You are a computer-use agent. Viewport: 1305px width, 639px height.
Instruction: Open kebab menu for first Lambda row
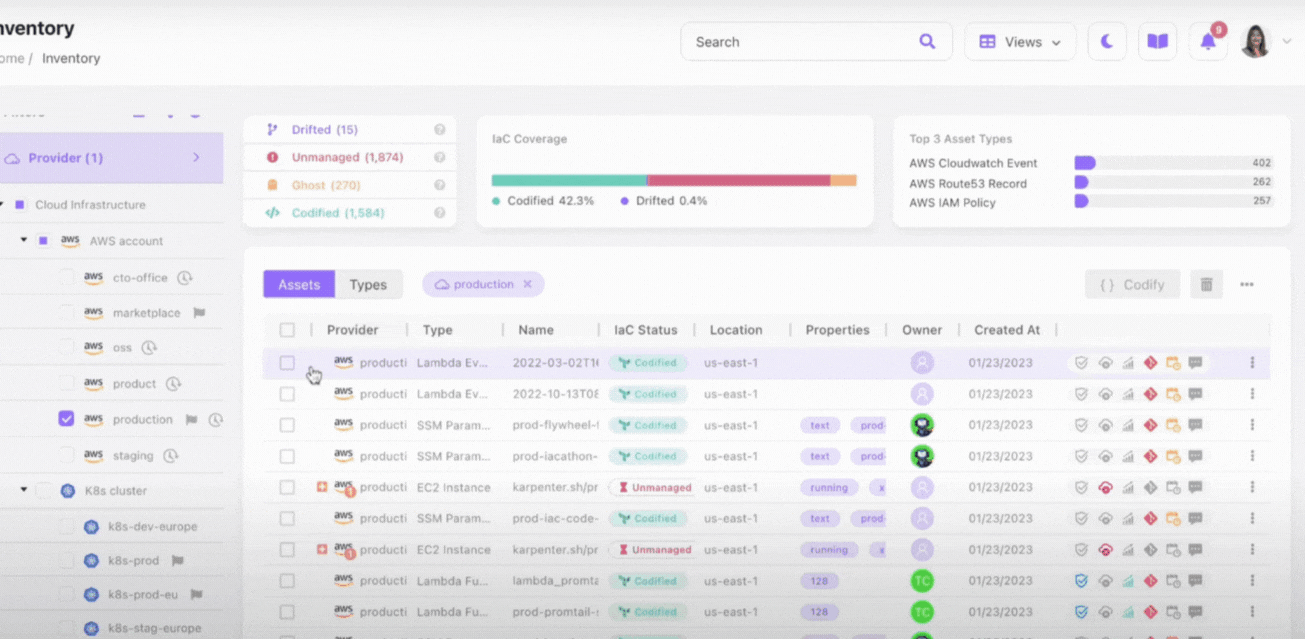1251,363
